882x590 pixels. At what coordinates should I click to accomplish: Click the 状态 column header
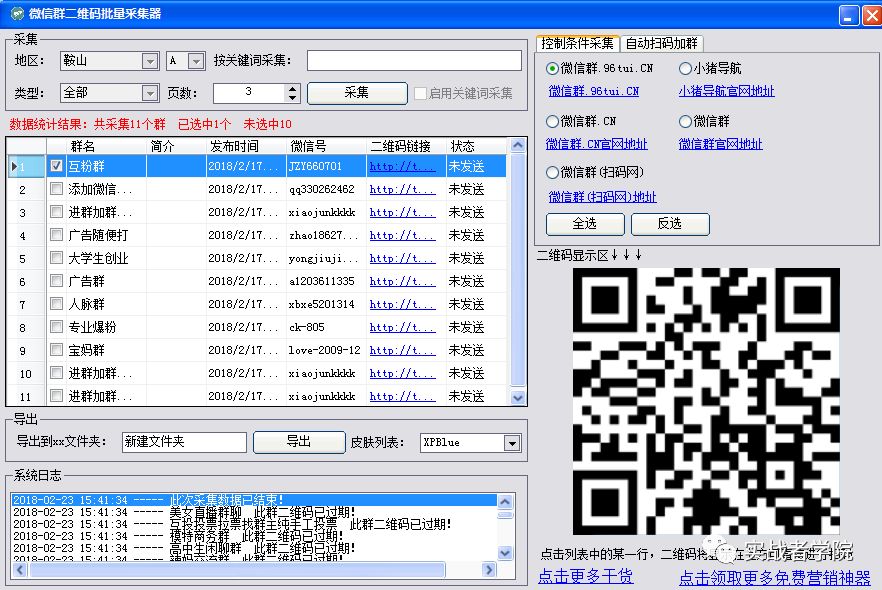click(477, 146)
